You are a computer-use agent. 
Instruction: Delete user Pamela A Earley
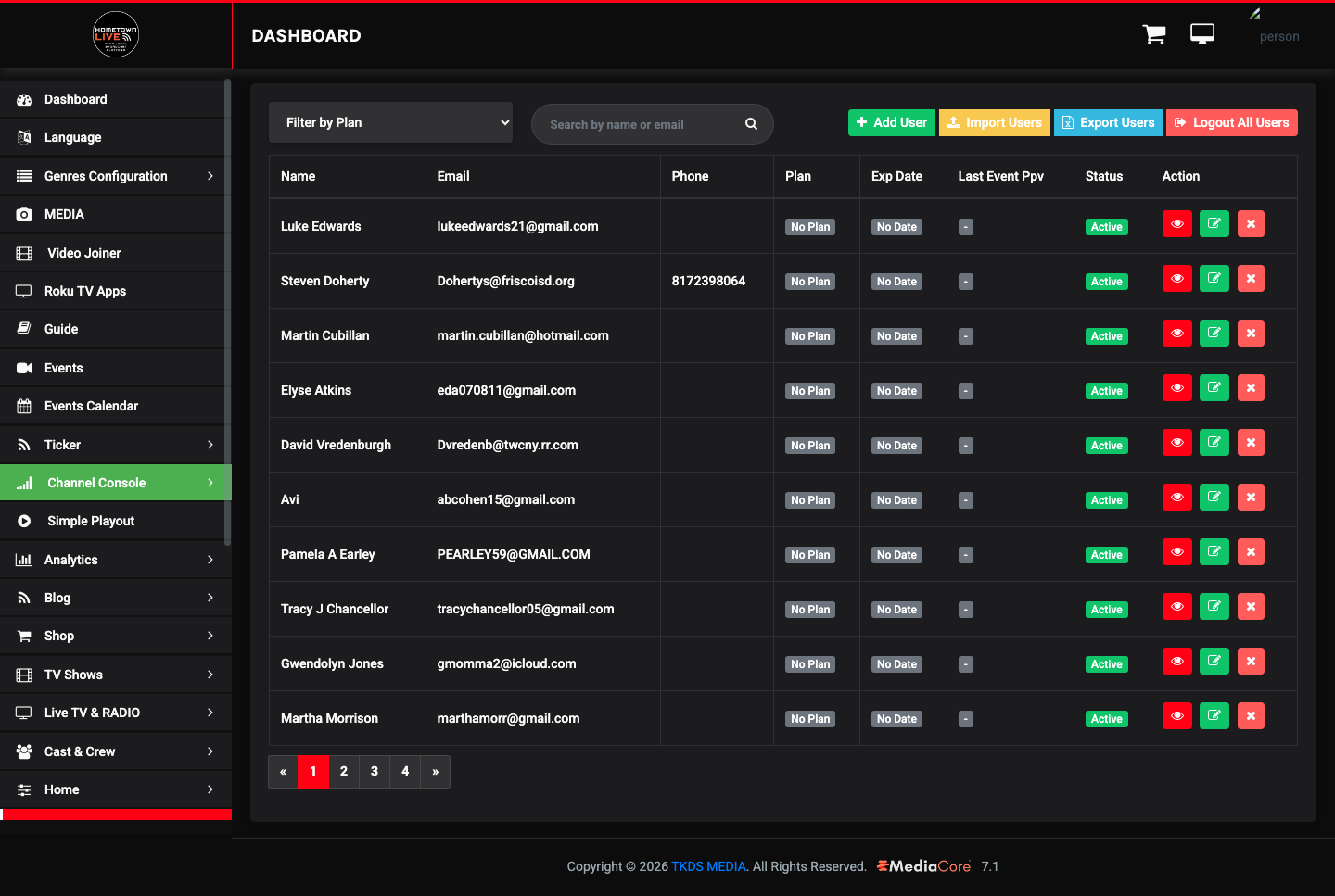[x=1251, y=552]
